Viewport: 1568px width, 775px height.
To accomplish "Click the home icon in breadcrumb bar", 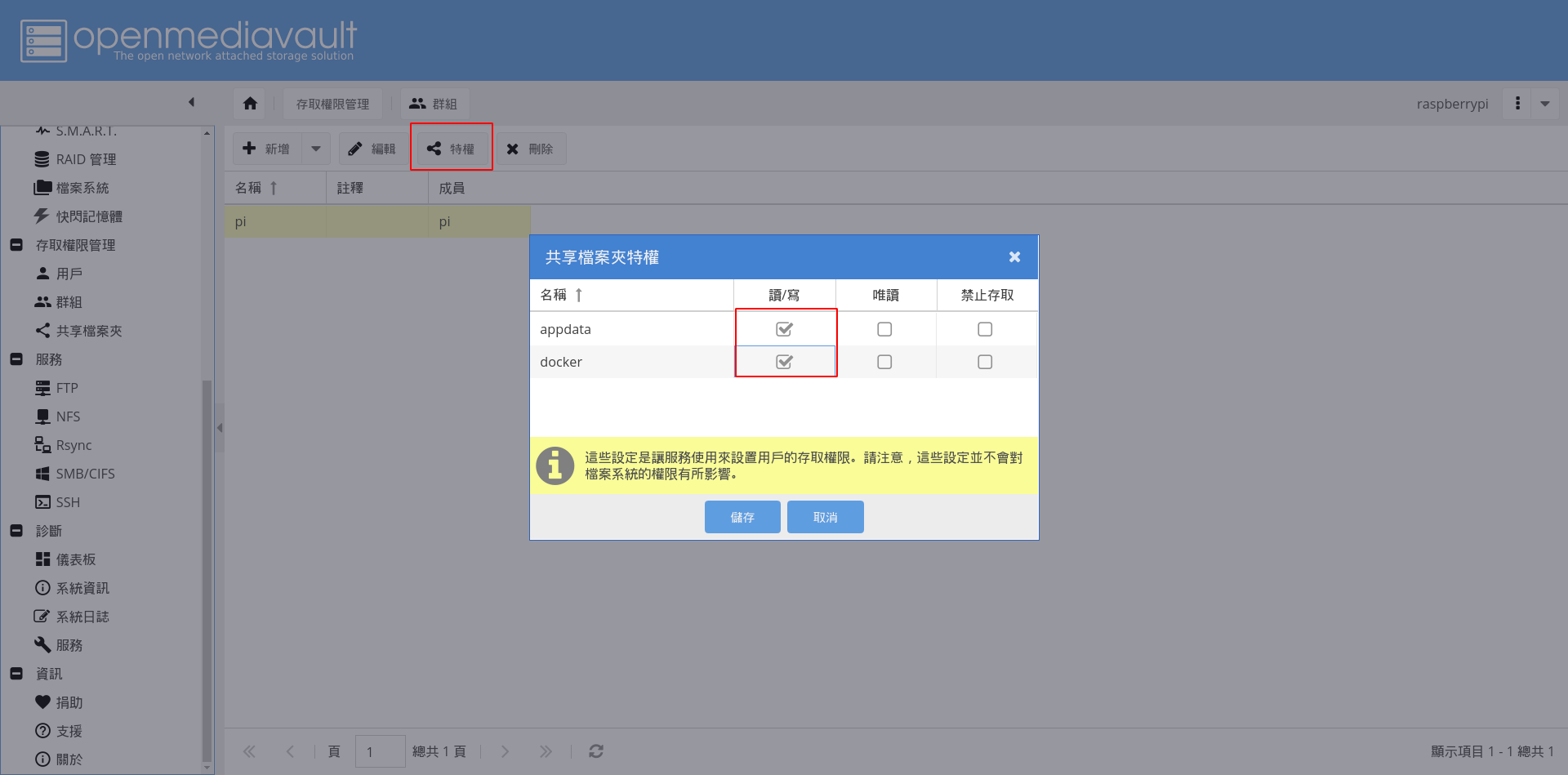I will 250,104.
